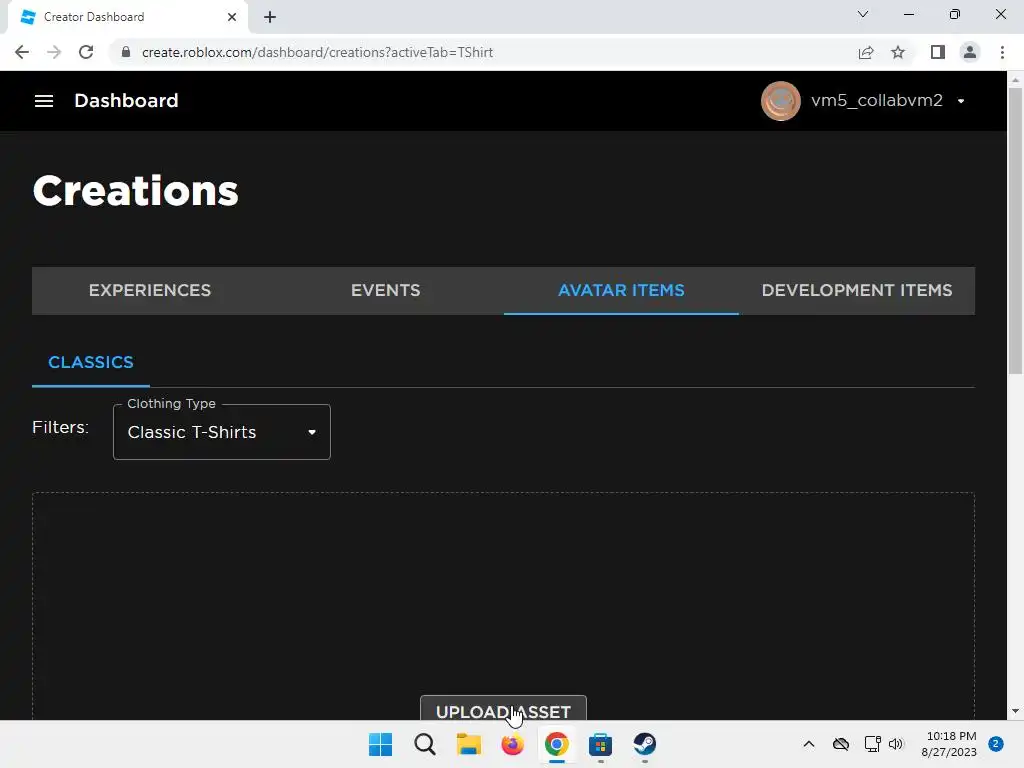Open network settings tray icon

coord(872,744)
